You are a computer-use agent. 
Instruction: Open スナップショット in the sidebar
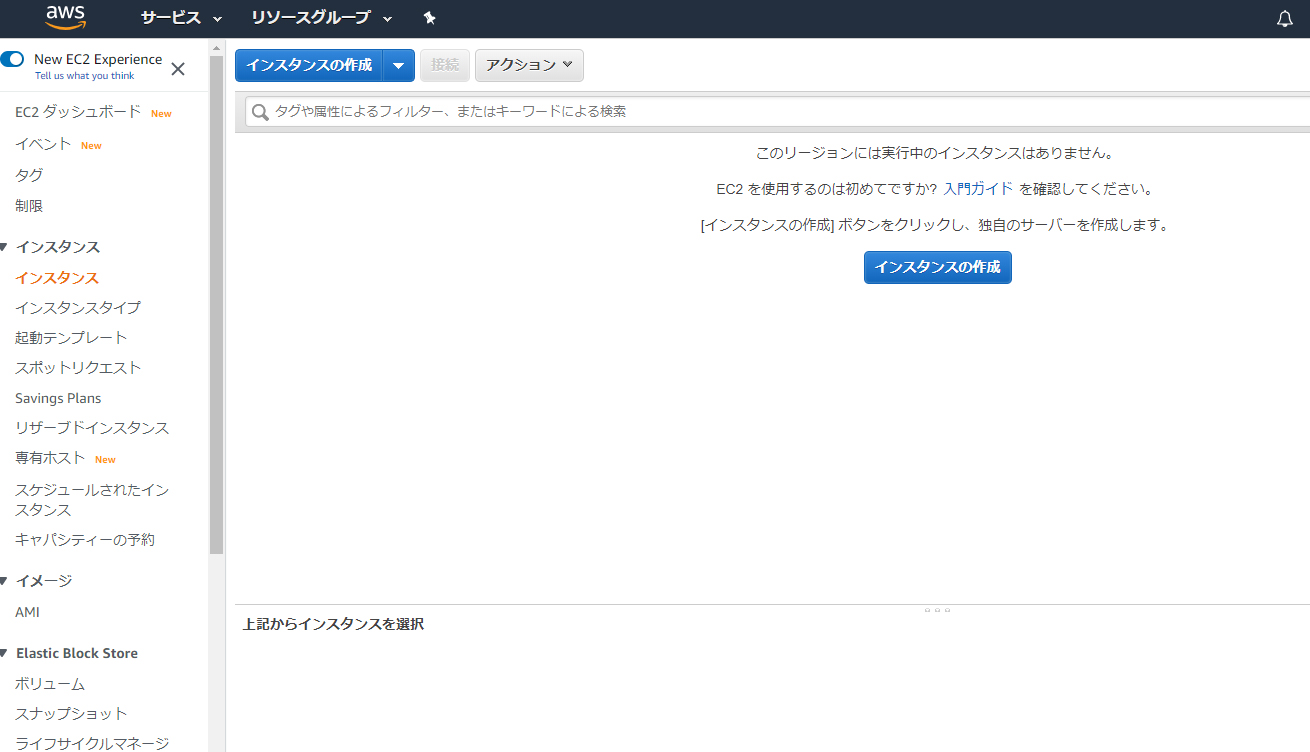coord(71,714)
